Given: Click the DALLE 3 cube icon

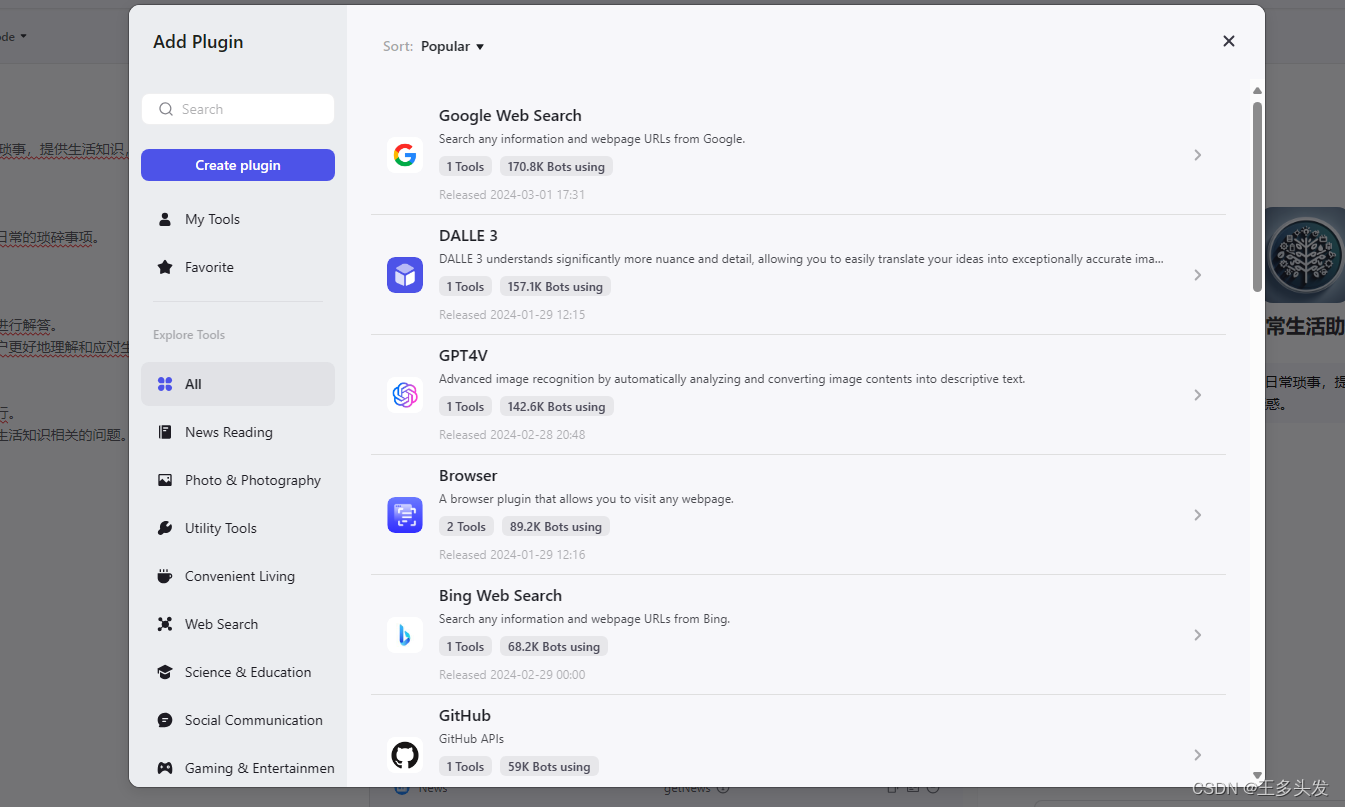Looking at the screenshot, I should pyautogui.click(x=405, y=275).
